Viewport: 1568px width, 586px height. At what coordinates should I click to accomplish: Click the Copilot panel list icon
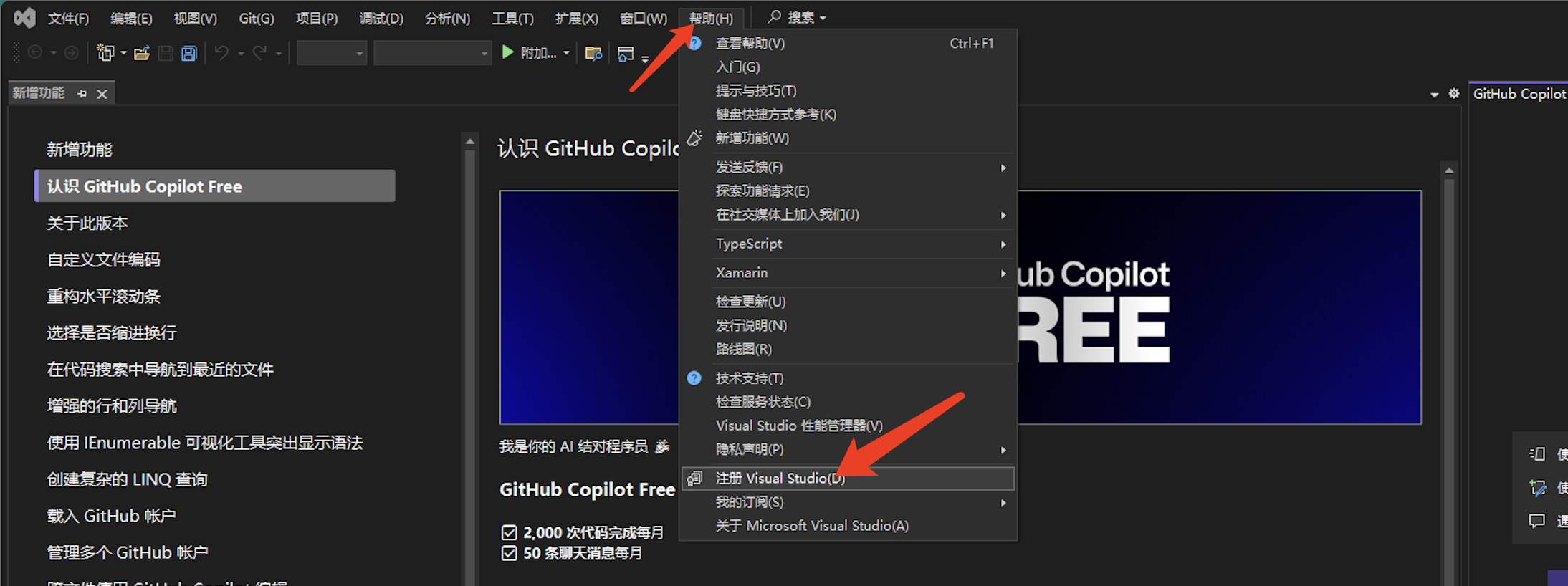click(1537, 453)
